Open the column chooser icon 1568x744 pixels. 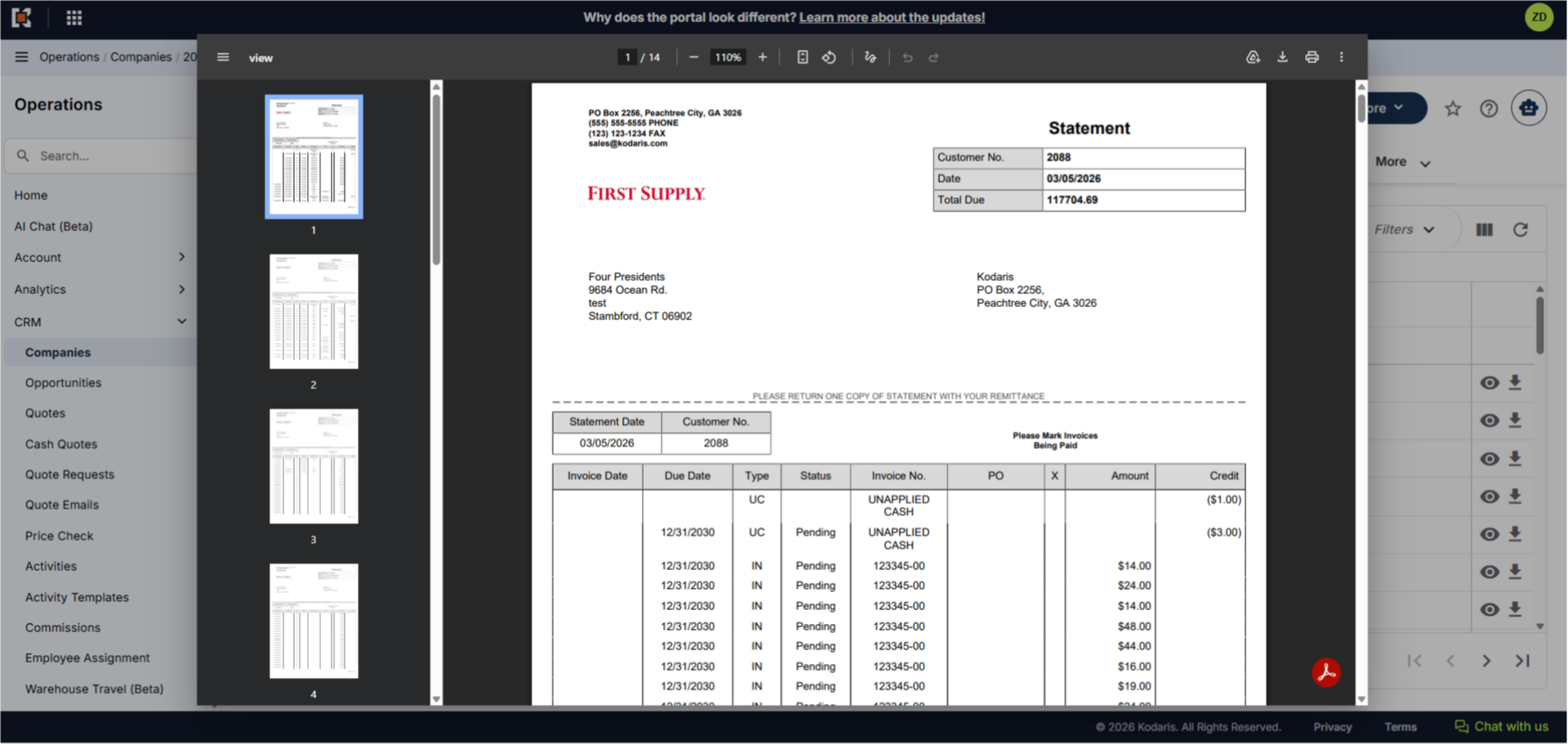pos(1485,229)
